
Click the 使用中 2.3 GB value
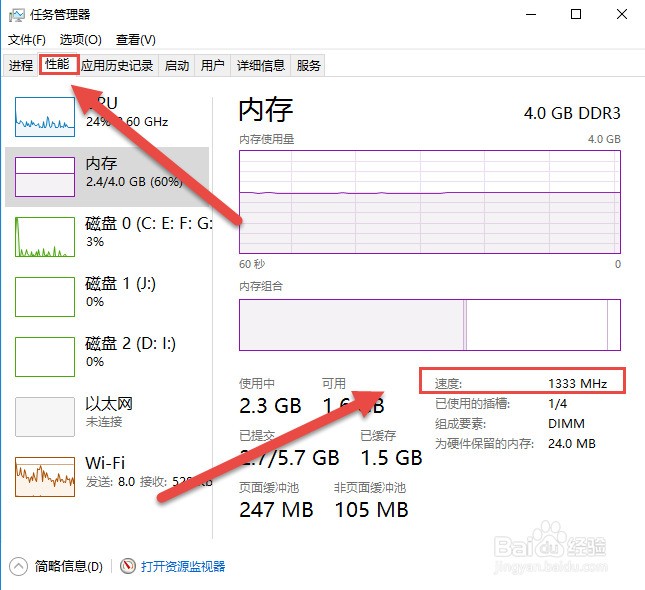[x=270, y=406]
